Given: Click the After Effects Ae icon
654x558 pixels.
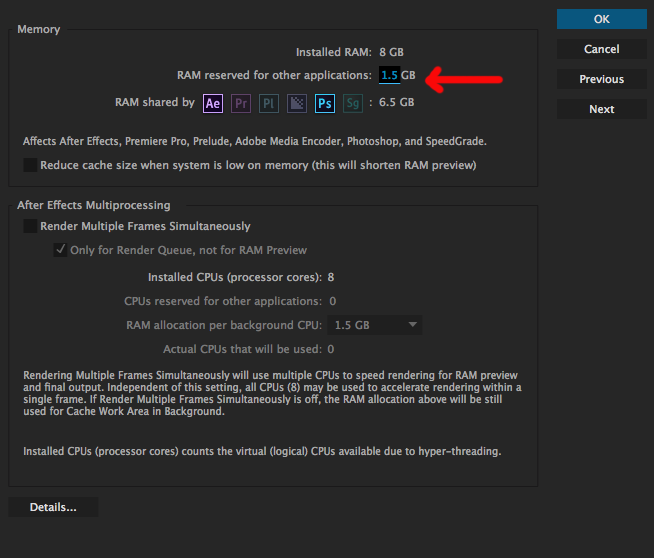Looking at the screenshot, I should tap(213, 103).
